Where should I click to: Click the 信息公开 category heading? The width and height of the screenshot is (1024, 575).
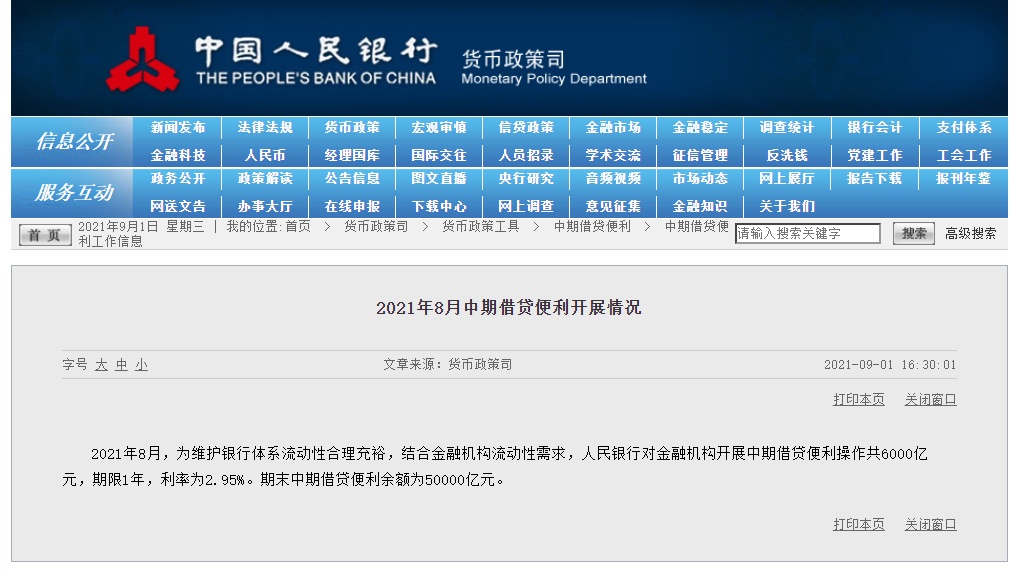[x=74, y=141]
